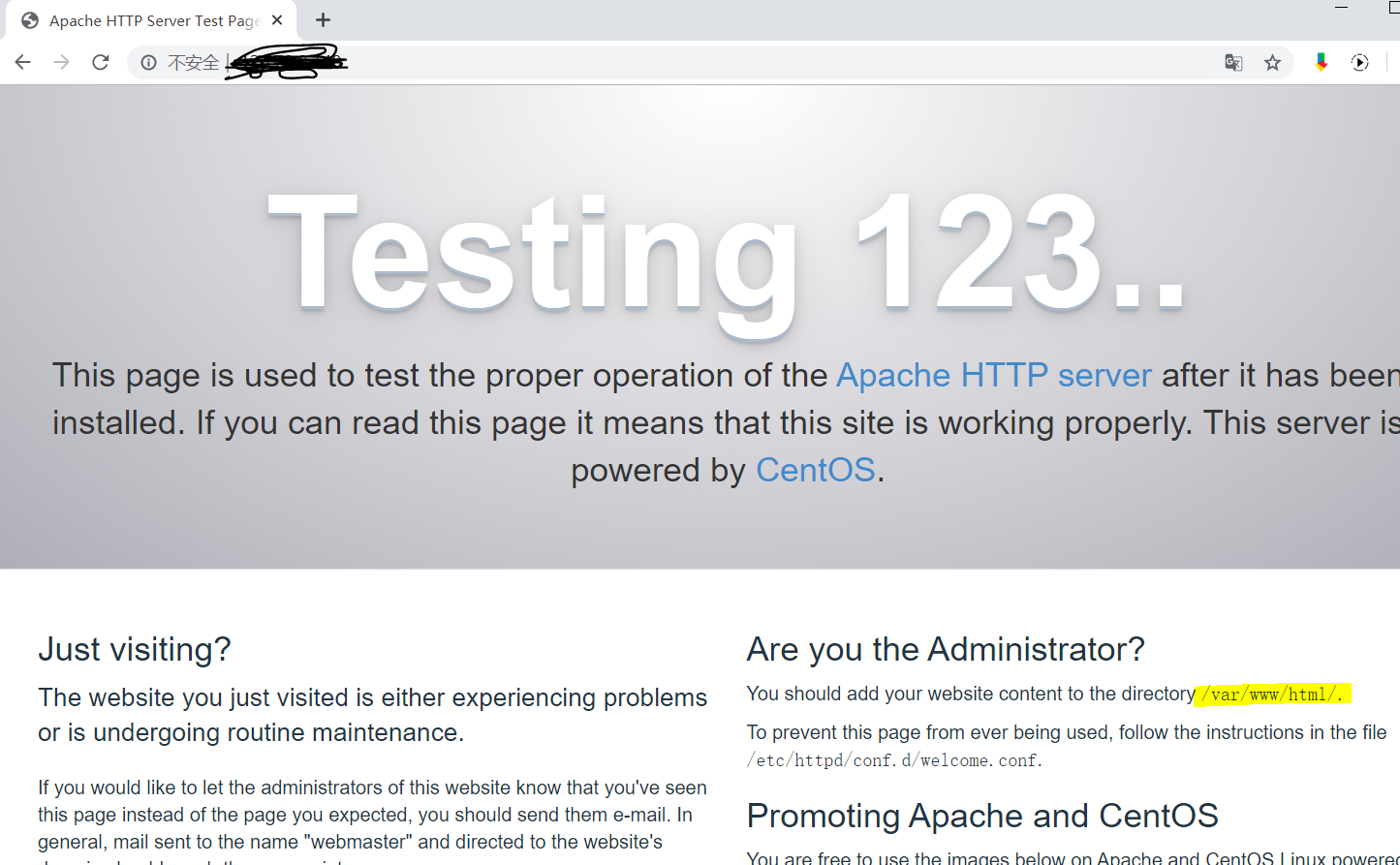Click the 'Promoting Apache and CentOS' heading
1400x865 pixels.
982,816
